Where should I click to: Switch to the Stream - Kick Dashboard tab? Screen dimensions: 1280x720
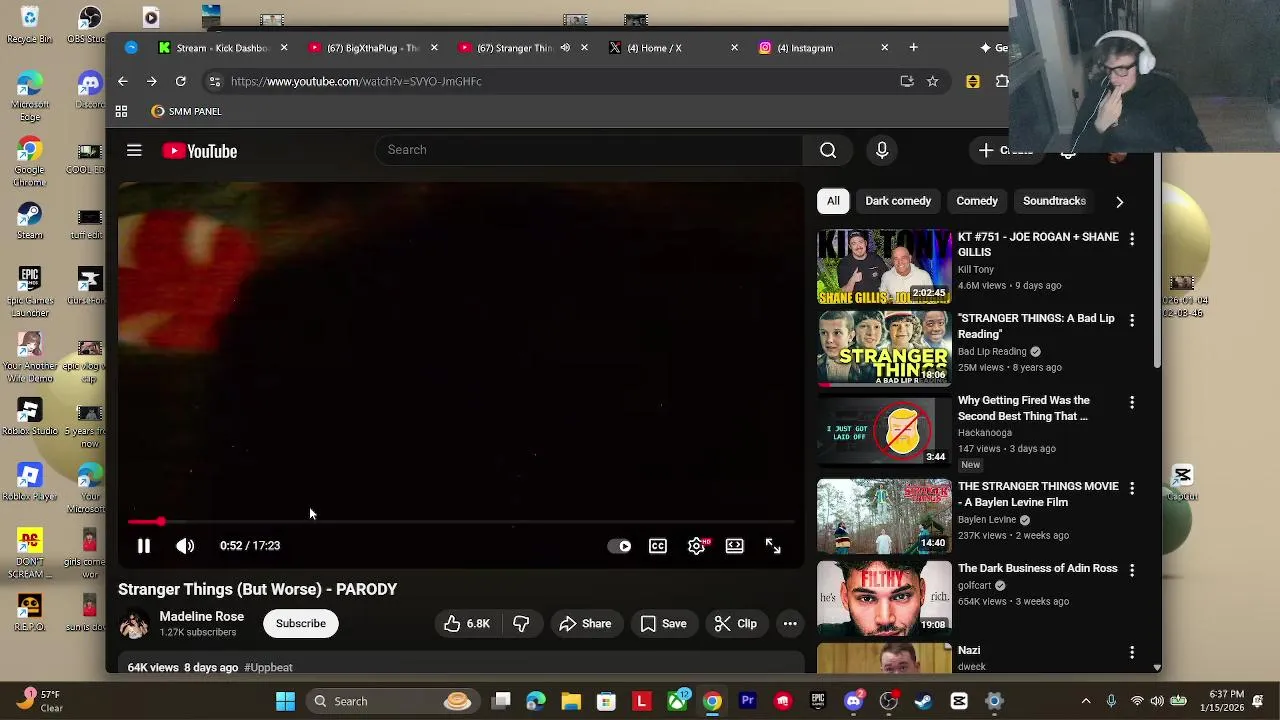[222, 48]
